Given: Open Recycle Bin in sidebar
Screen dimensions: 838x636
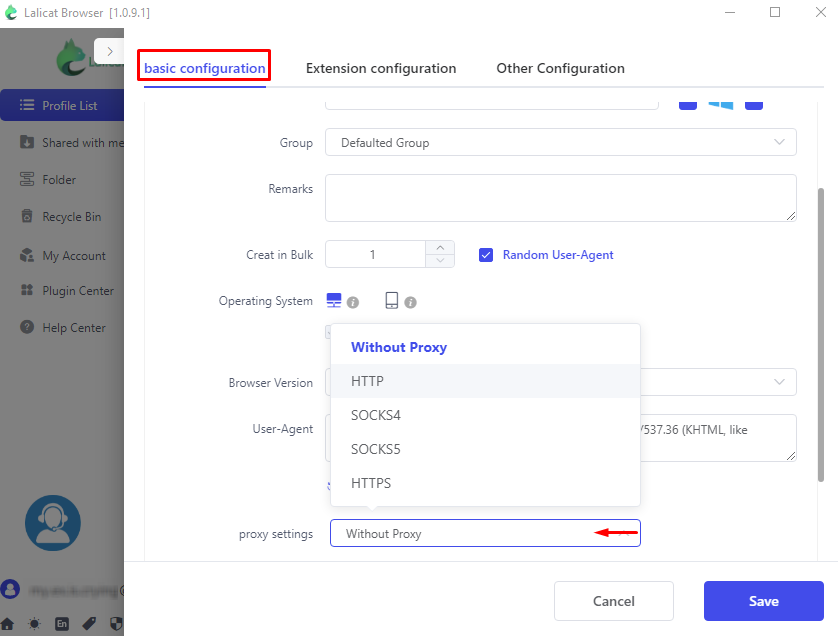Looking at the screenshot, I should [x=62, y=216].
